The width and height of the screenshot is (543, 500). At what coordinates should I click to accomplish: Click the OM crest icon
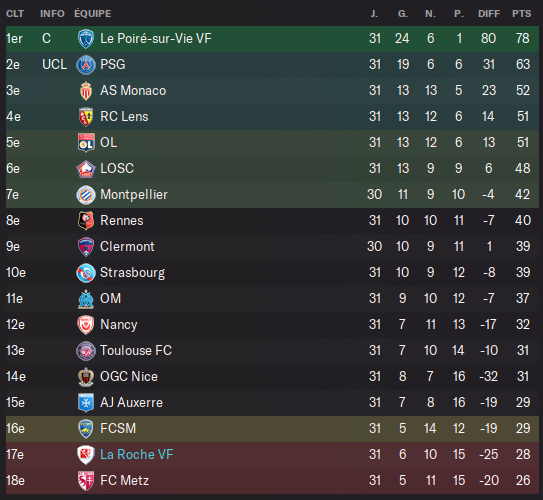[86, 299]
